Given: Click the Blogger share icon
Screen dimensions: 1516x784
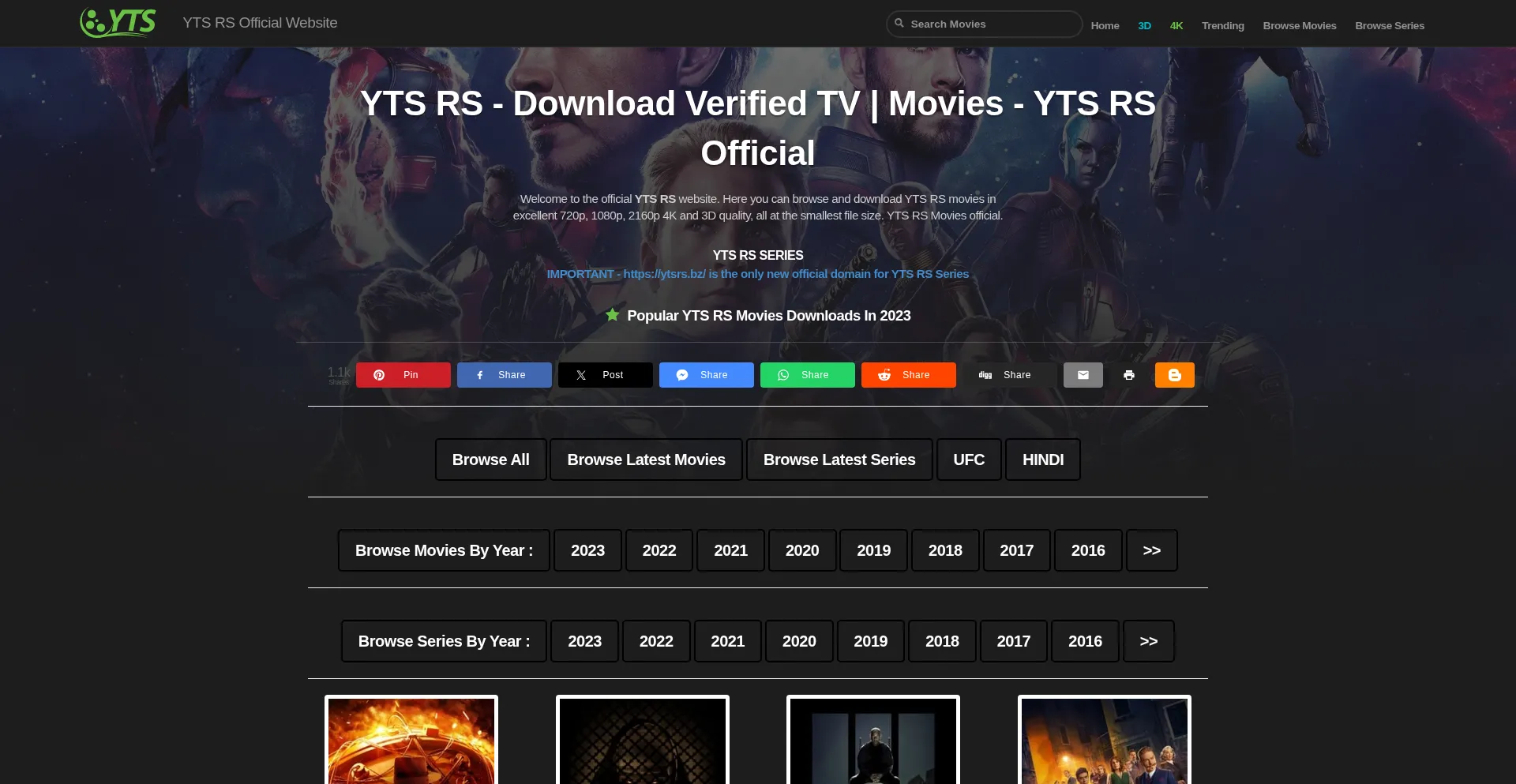Looking at the screenshot, I should pyautogui.click(x=1175, y=375).
